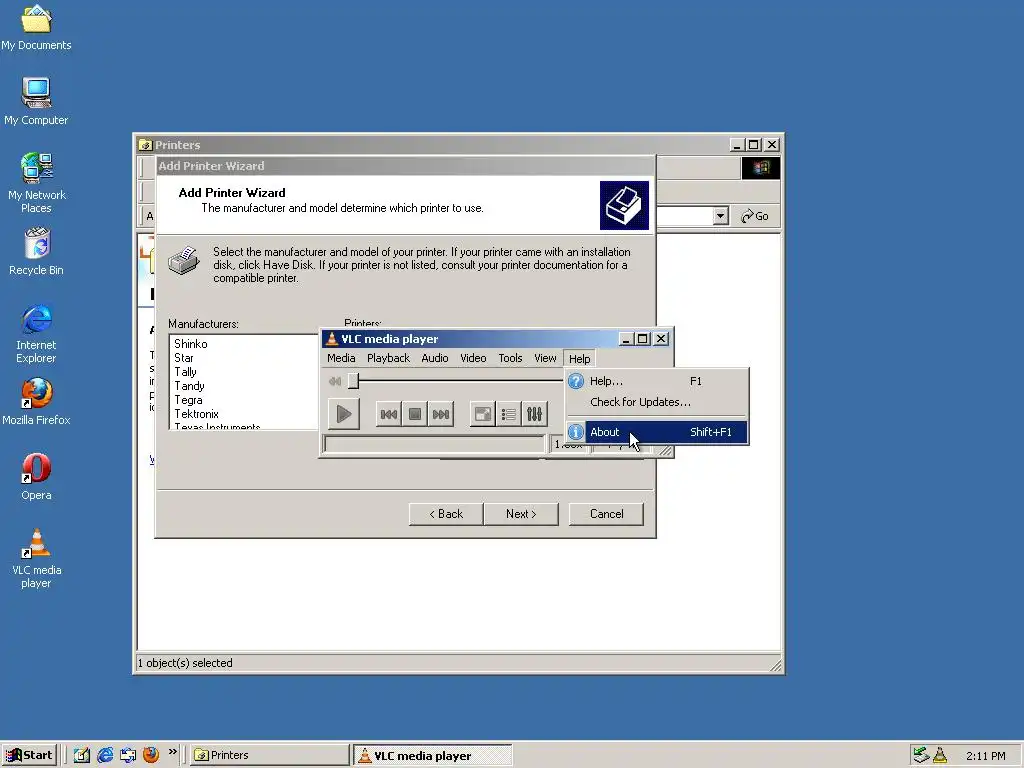Click the safely remove hardware tray icon

click(x=921, y=755)
